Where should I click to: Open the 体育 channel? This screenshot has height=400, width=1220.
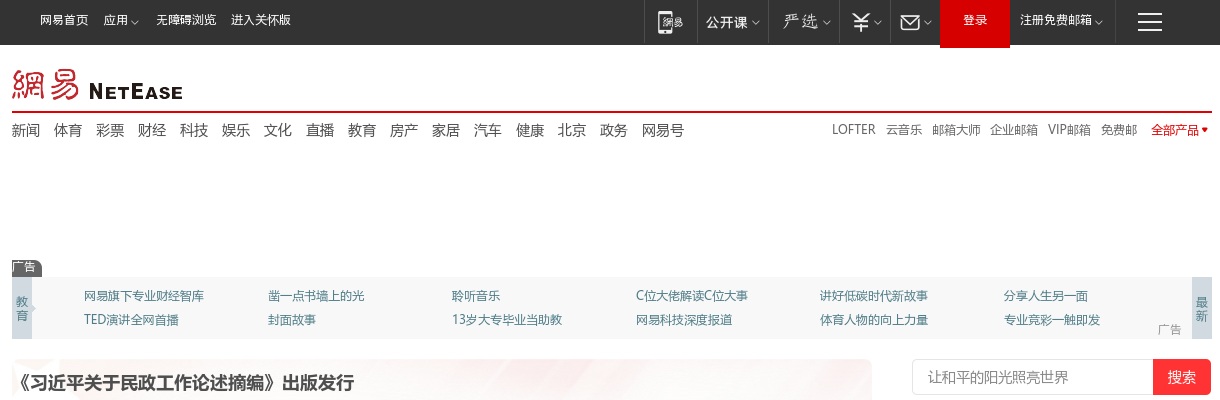[68, 130]
